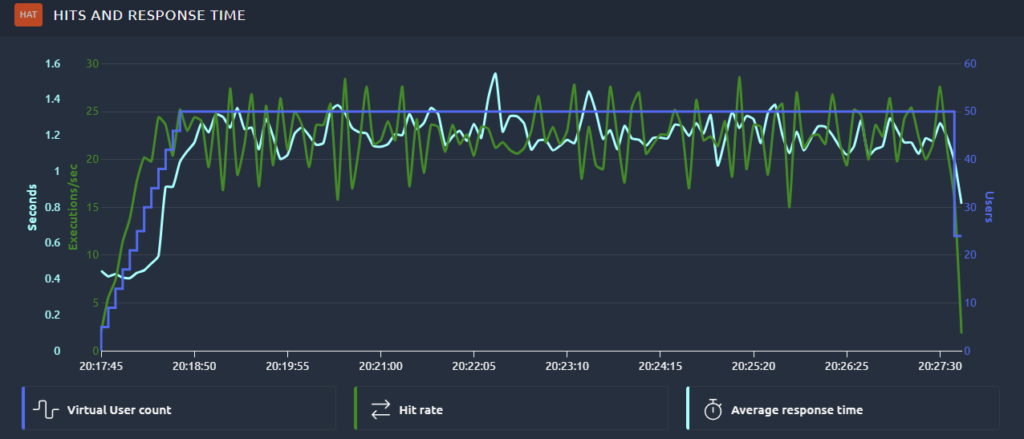Click the Hit rate arrows icon

tap(380, 410)
